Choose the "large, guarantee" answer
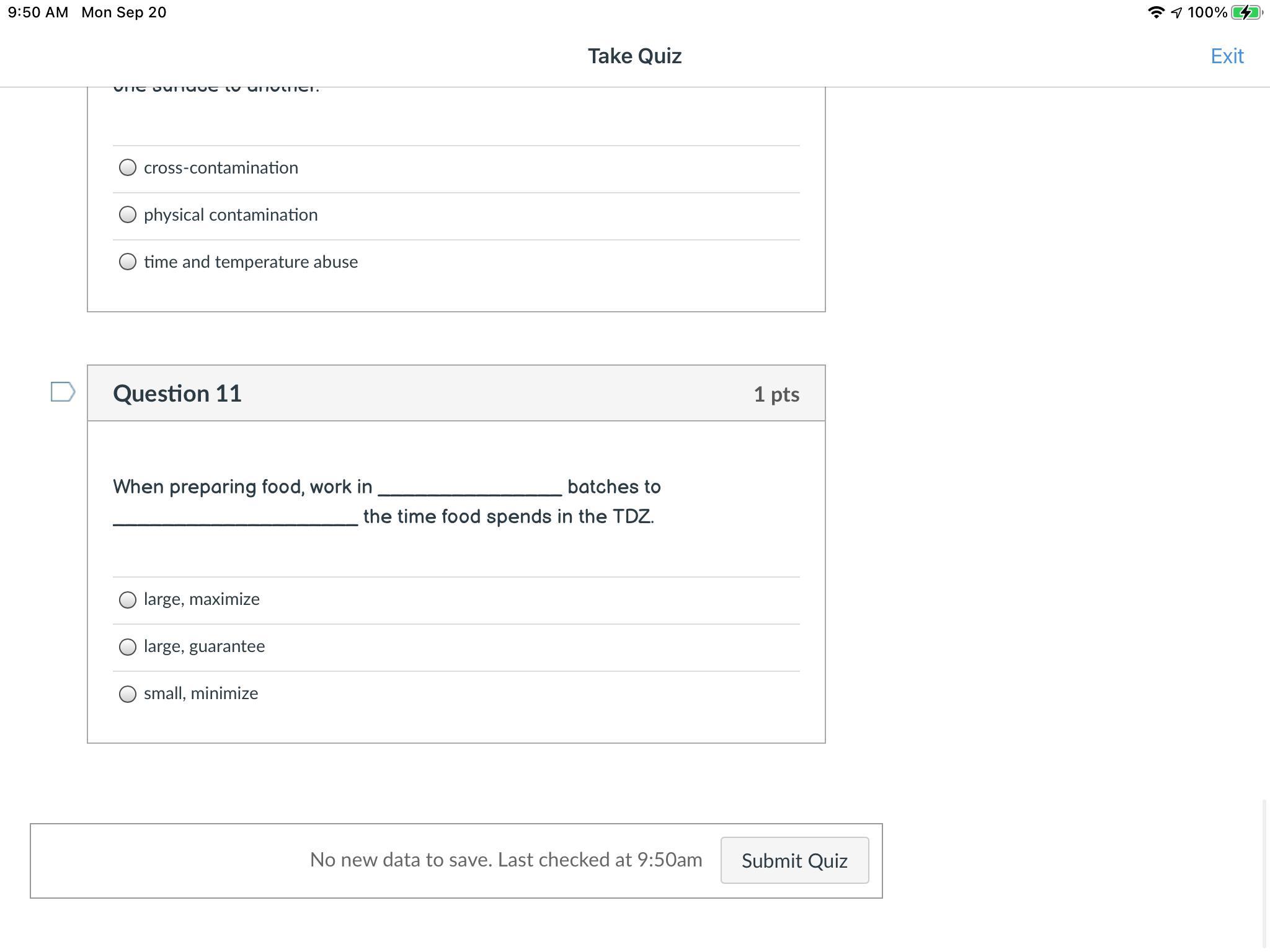1270x952 pixels. [128, 647]
